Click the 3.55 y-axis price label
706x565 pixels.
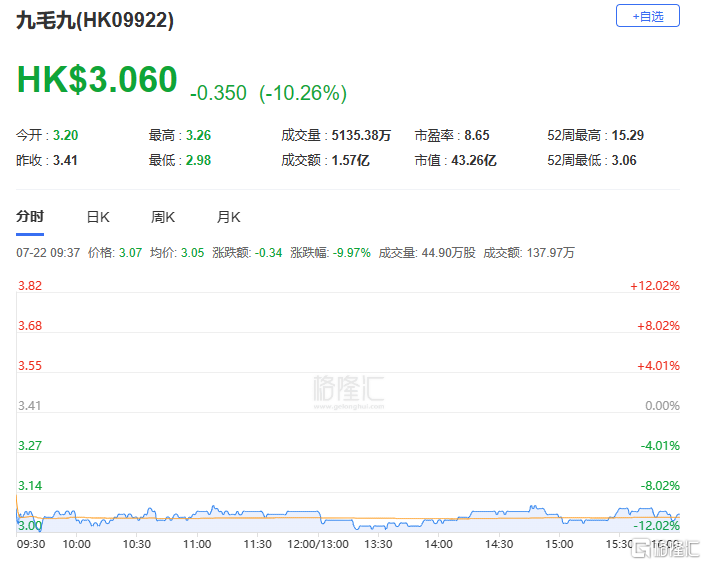pyautogui.click(x=30, y=366)
